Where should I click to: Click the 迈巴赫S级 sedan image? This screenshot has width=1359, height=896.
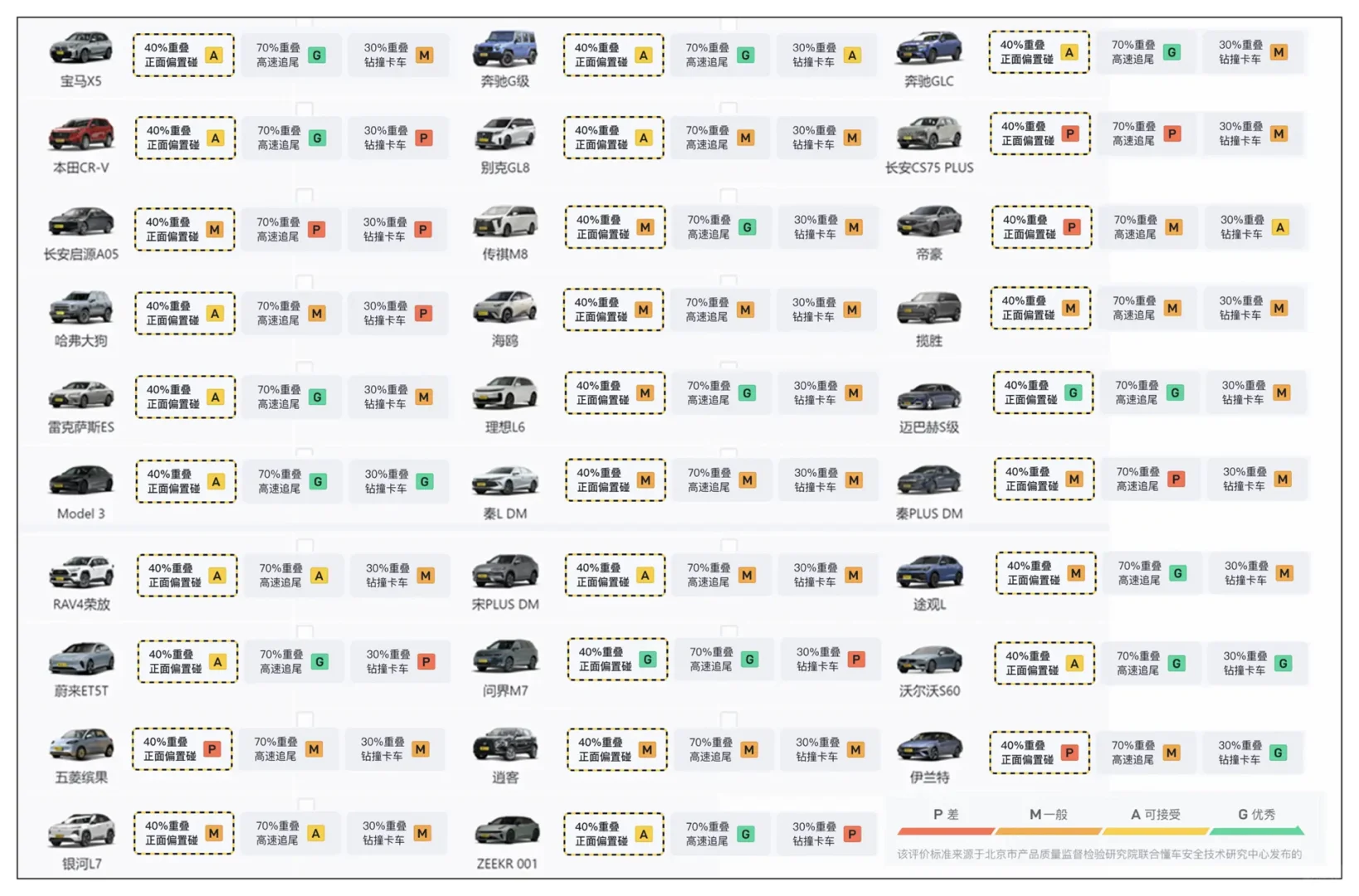click(929, 397)
